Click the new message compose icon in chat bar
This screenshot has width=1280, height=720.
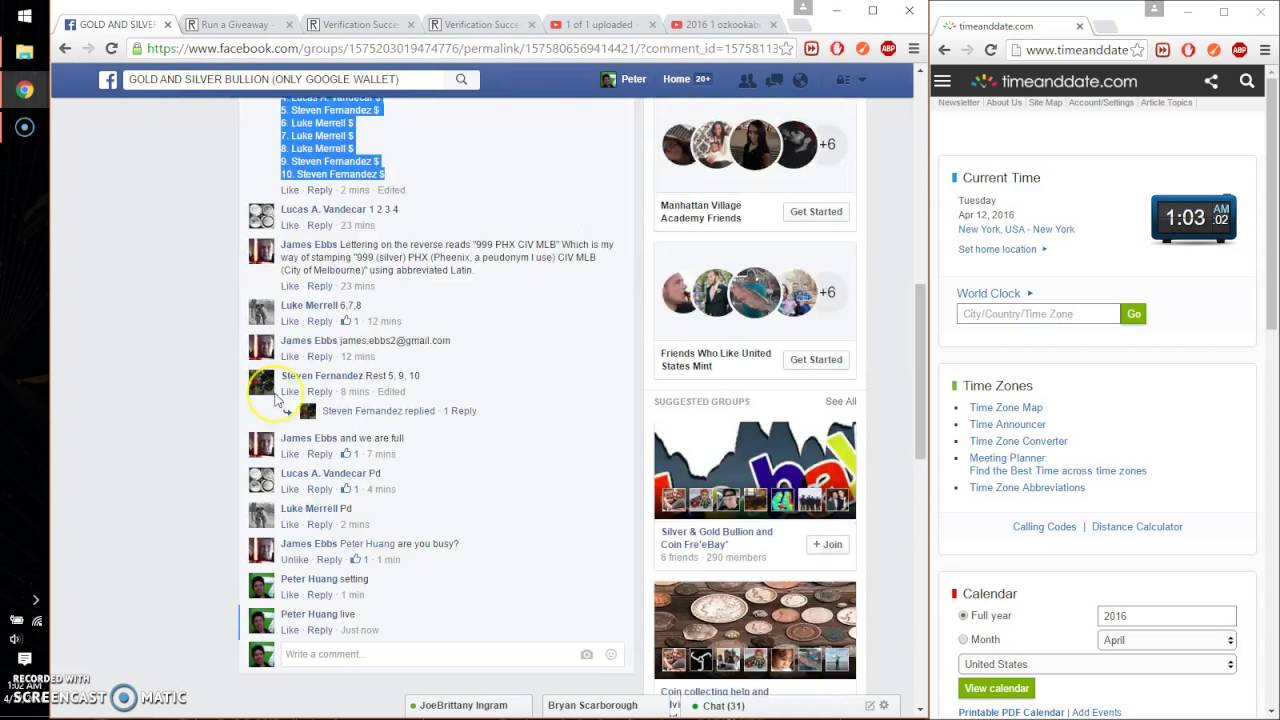pyautogui.click(x=870, y=706)
